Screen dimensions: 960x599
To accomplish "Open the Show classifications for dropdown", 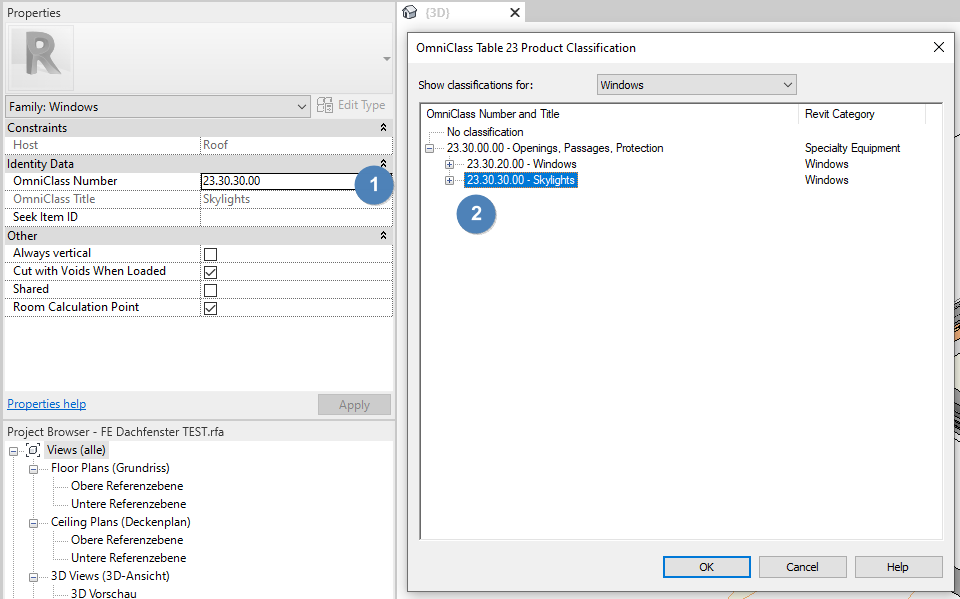I will (697, 85).
